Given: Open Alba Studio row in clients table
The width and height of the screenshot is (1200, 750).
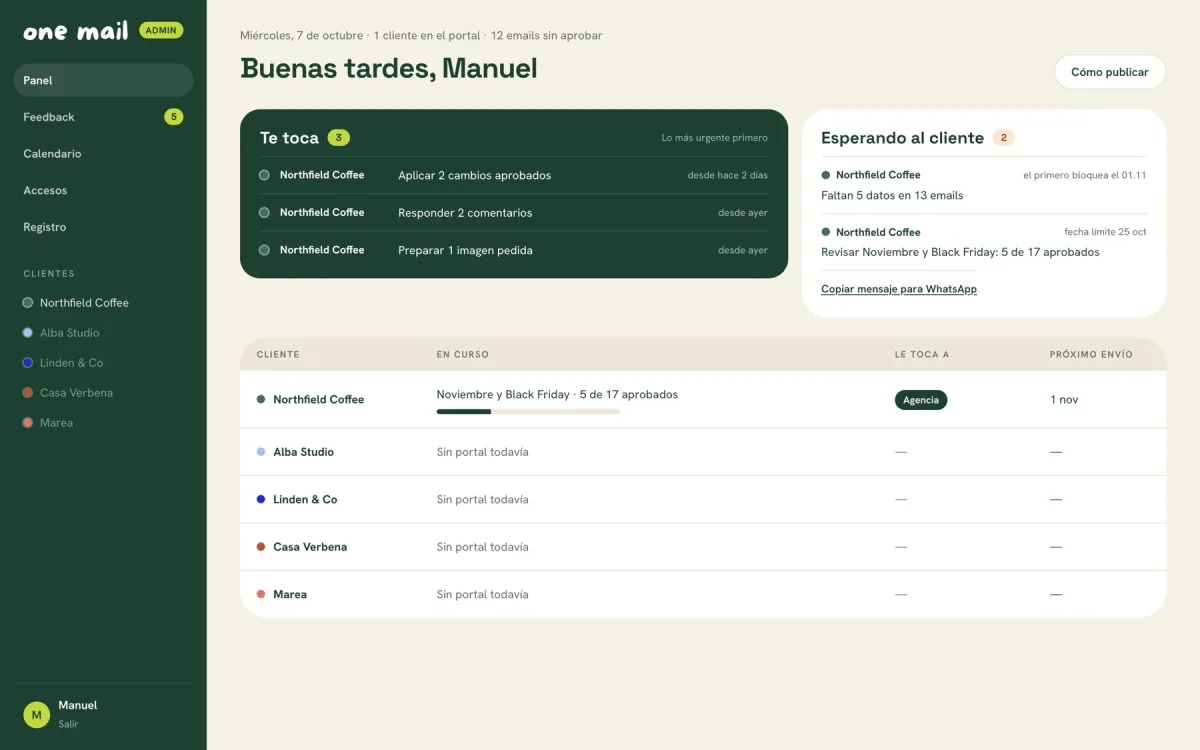Looking at the screenshot, I should click(703, 452).
